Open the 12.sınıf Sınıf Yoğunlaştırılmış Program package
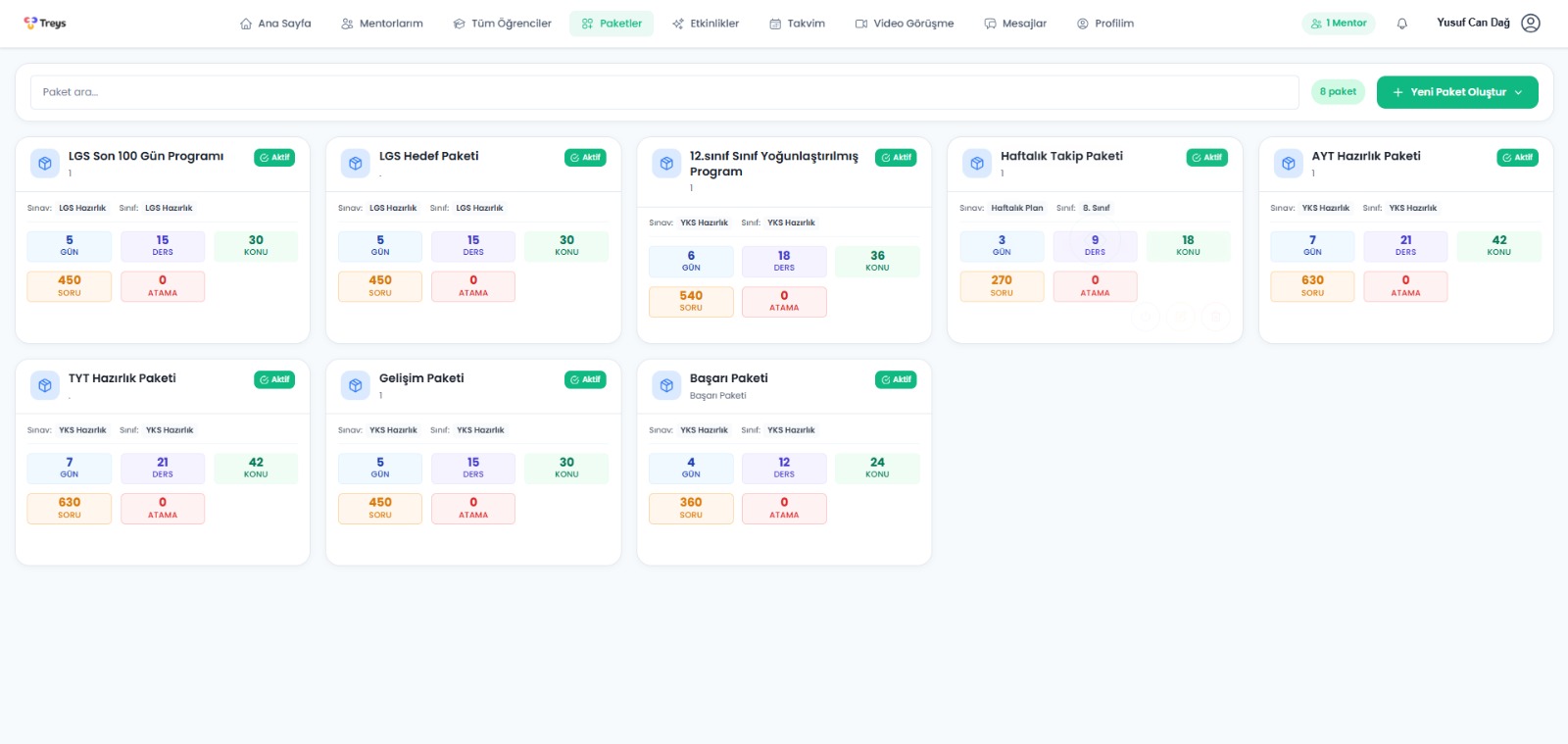The width and height of the screenshot is (1568, 744). (x=773, y=164)
